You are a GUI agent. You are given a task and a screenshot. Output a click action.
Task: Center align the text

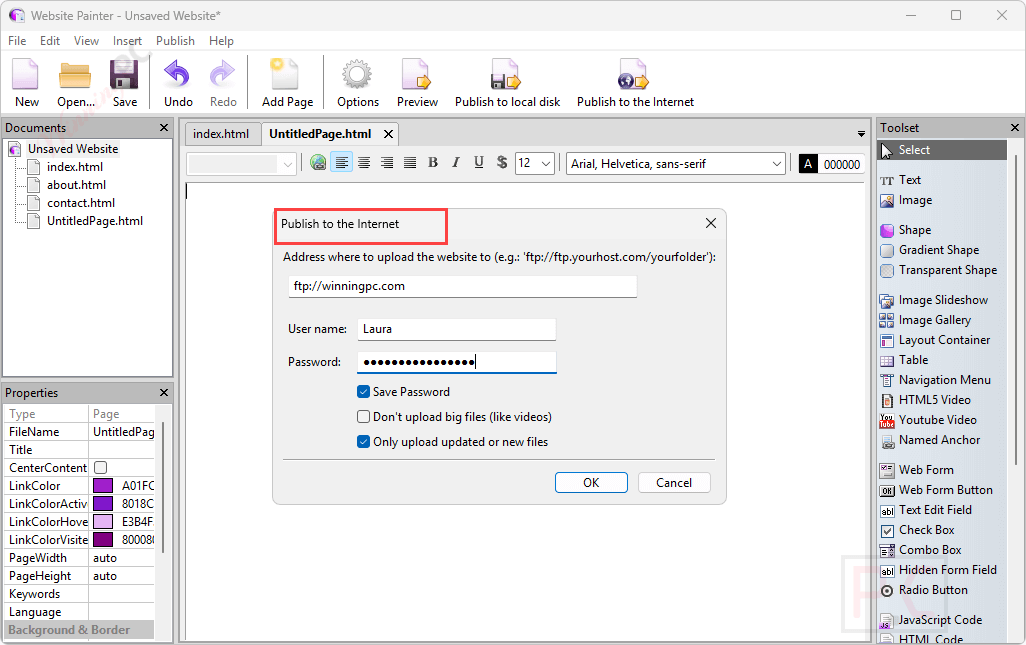(364, 163)
